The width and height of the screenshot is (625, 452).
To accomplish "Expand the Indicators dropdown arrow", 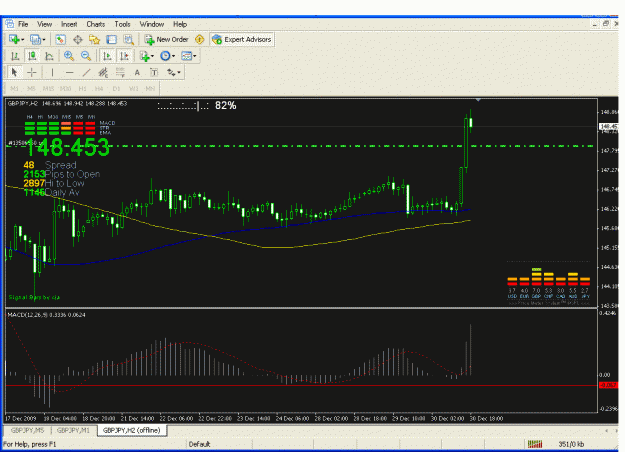I will 152,56.
